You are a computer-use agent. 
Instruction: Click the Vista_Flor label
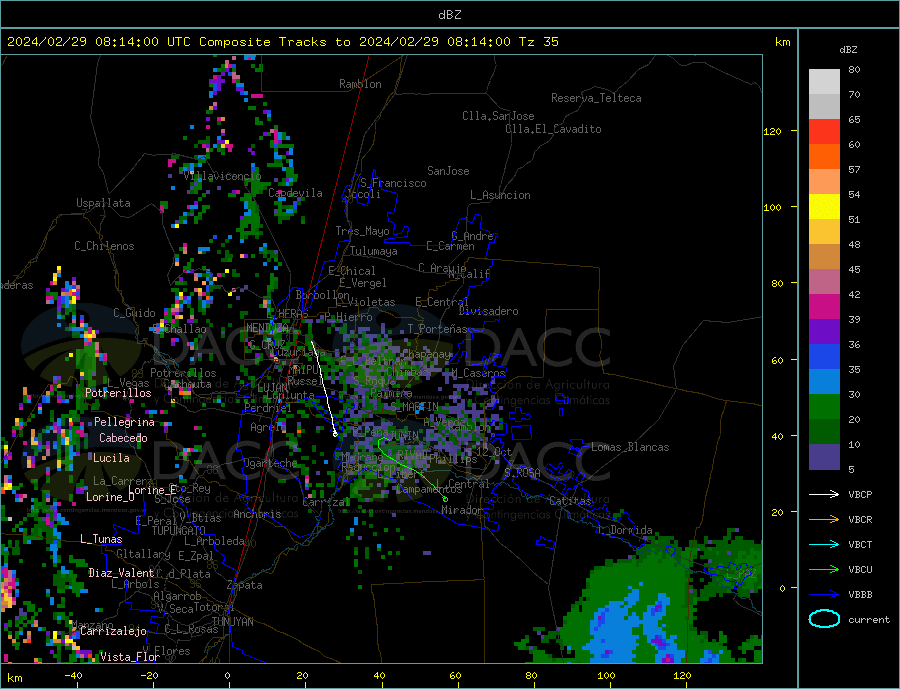click(x=130, y=656)
